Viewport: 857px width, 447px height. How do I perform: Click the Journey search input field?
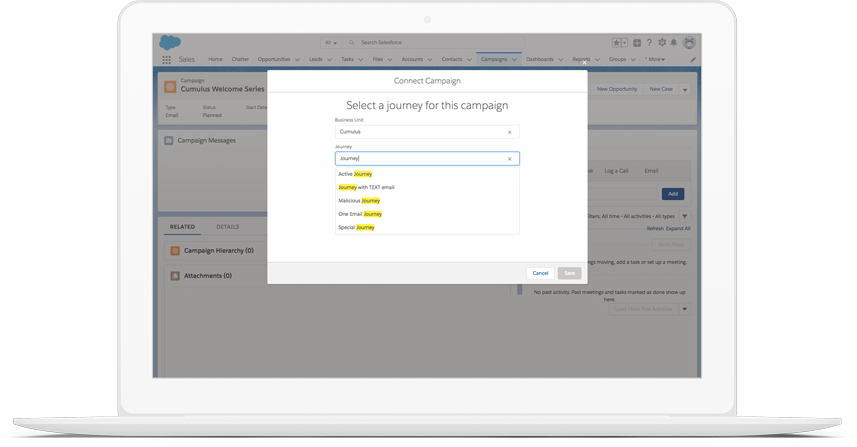427,158
